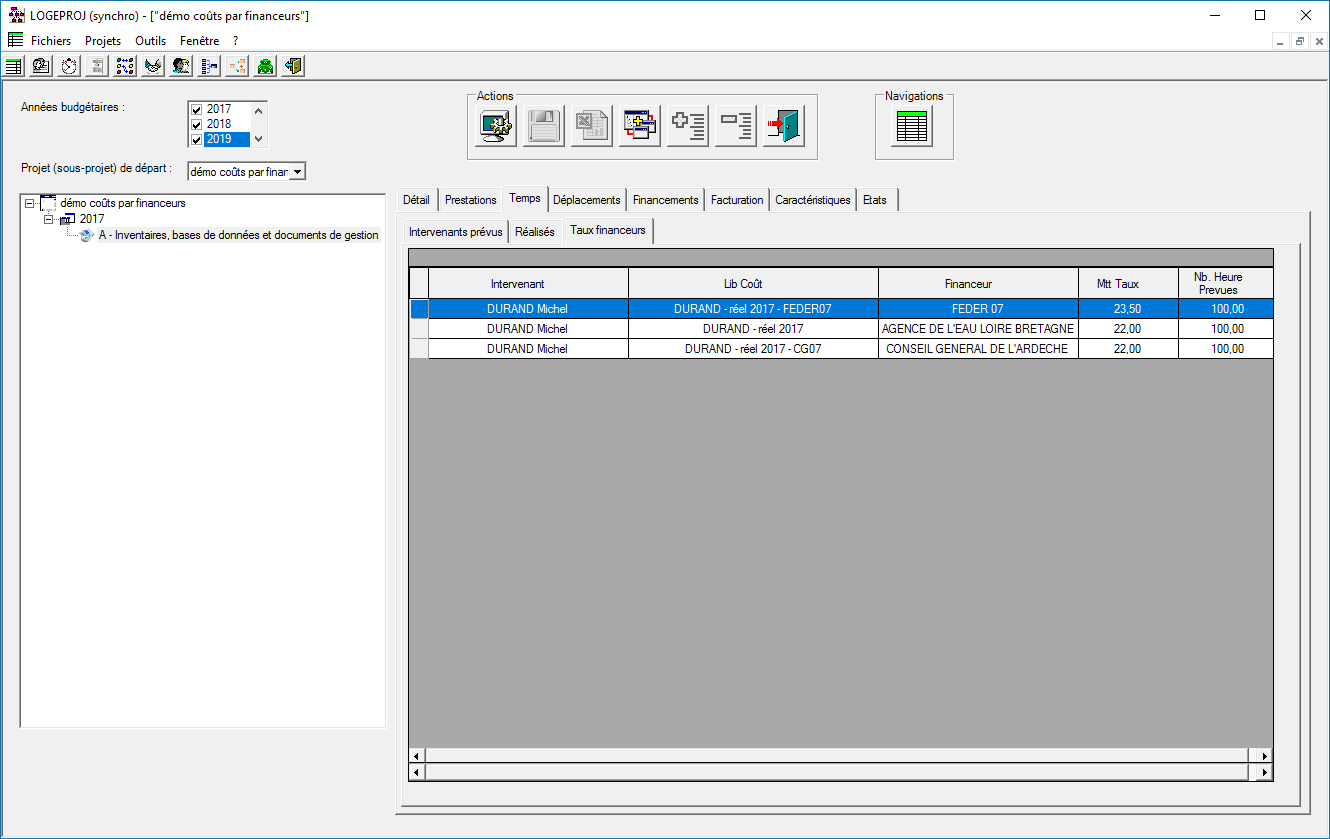
Task: Click the 'AGENCE DE L'EAU LOIRE BRETAGNE' cell
Action: (978, 329)
